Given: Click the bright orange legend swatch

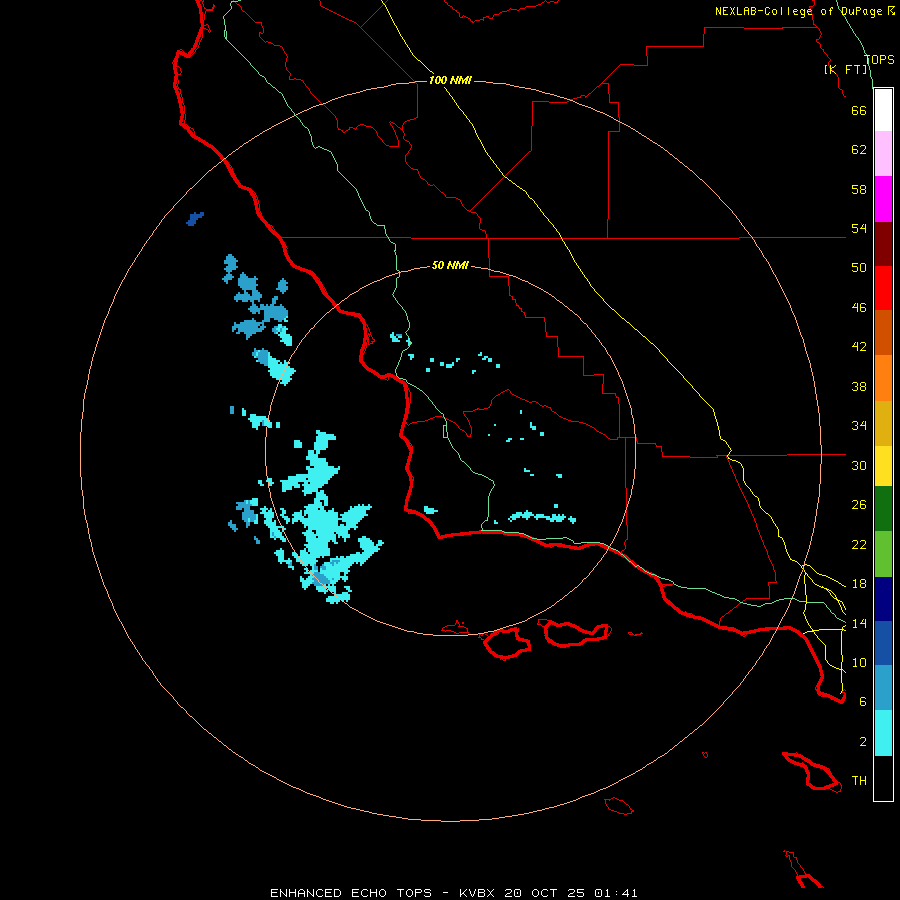Looking at the screenshot, I should (x=883, y=378).
